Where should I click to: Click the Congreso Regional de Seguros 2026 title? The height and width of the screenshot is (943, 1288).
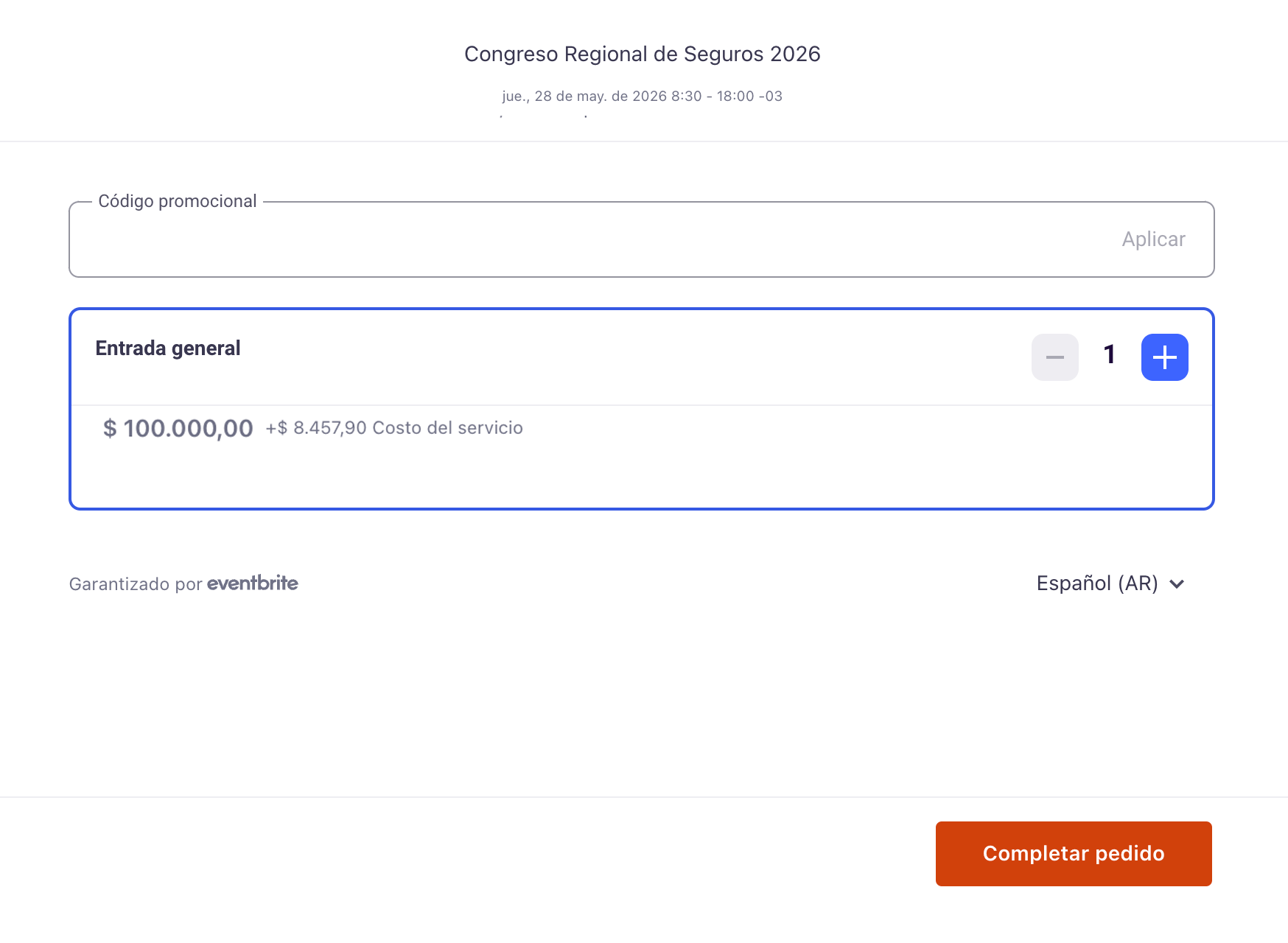click(x=642, y=54)
